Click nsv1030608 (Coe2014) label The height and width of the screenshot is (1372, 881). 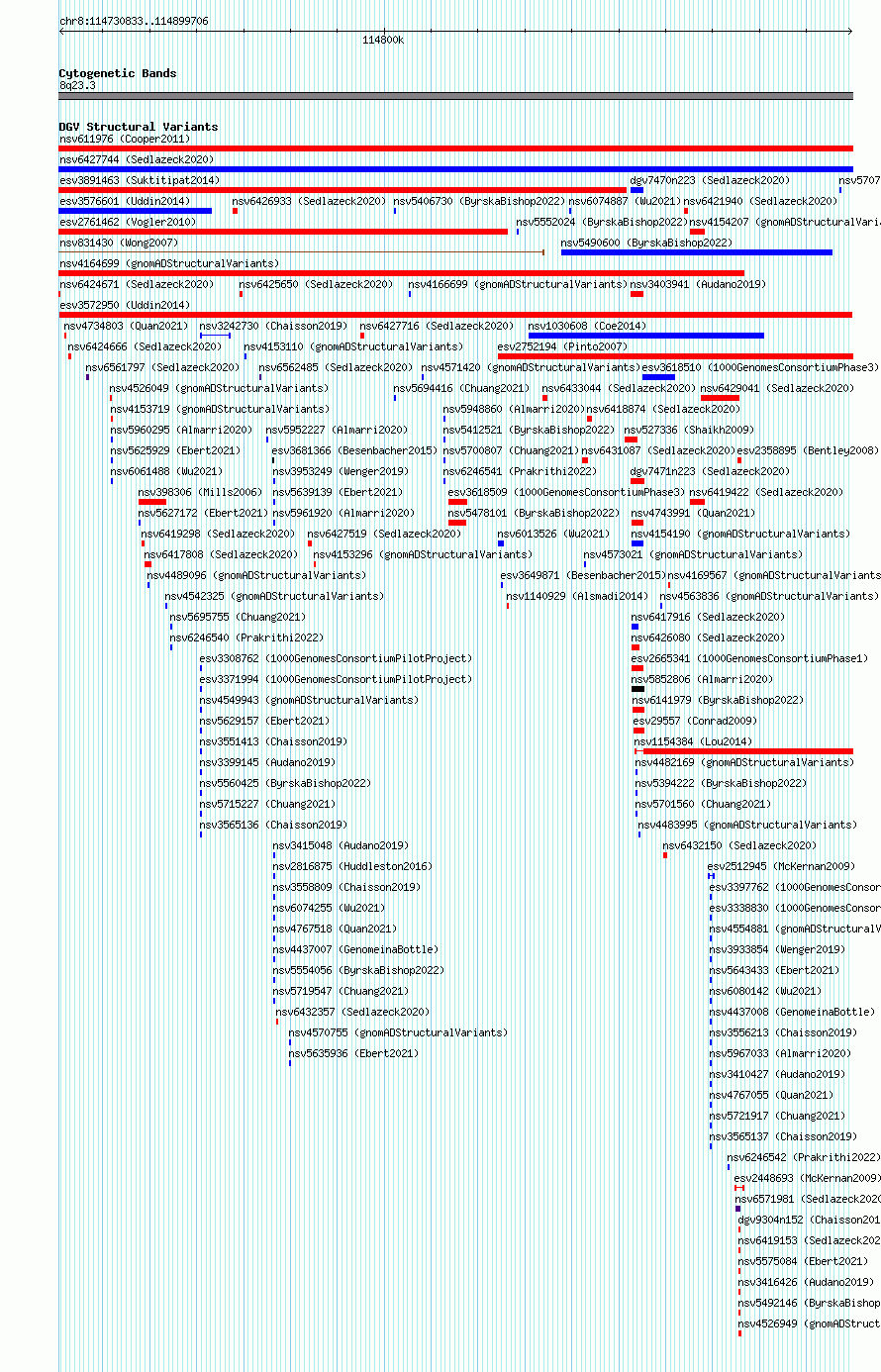pyautogui.click(x=587, y=326)
